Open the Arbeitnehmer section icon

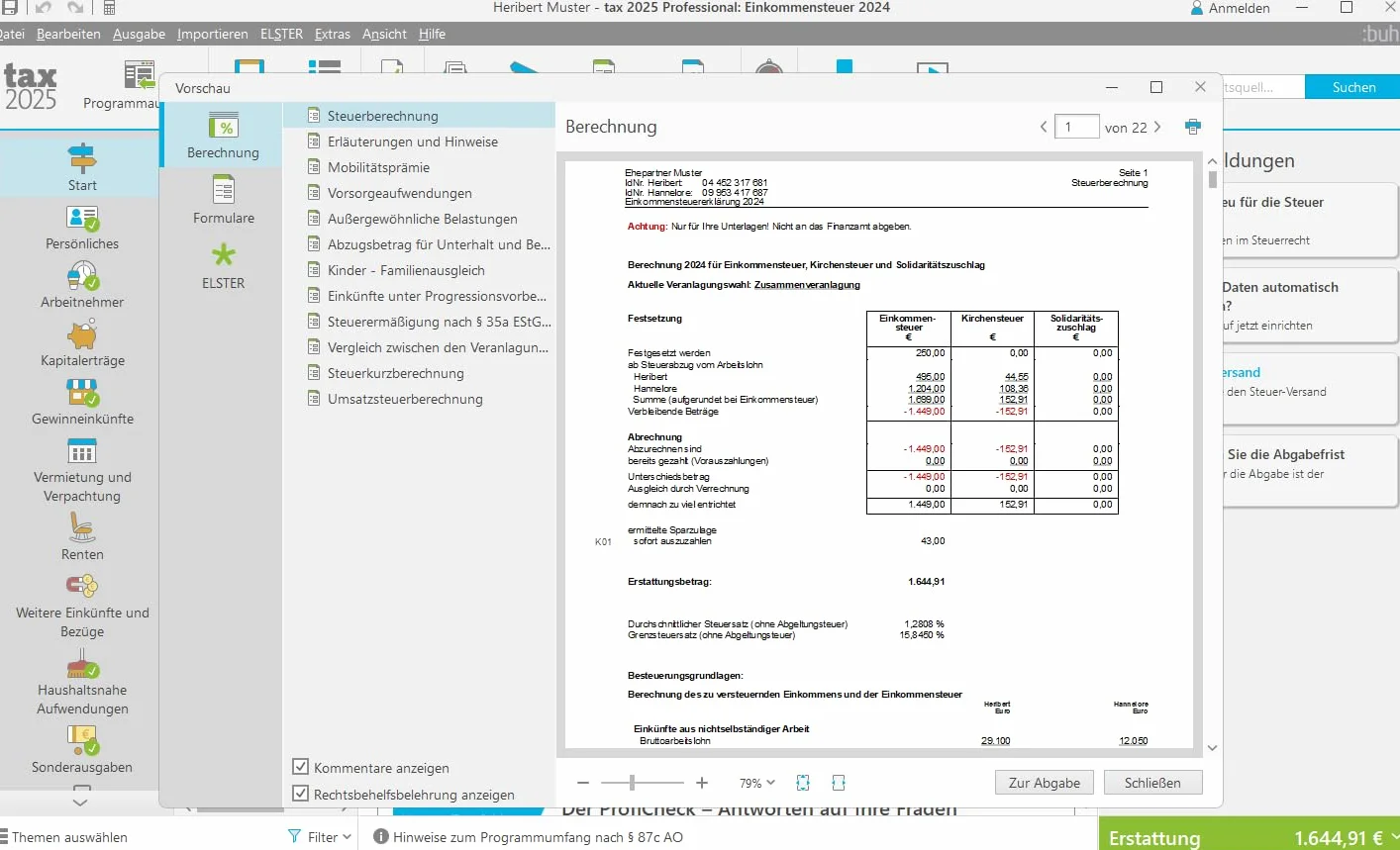point(82,276)
